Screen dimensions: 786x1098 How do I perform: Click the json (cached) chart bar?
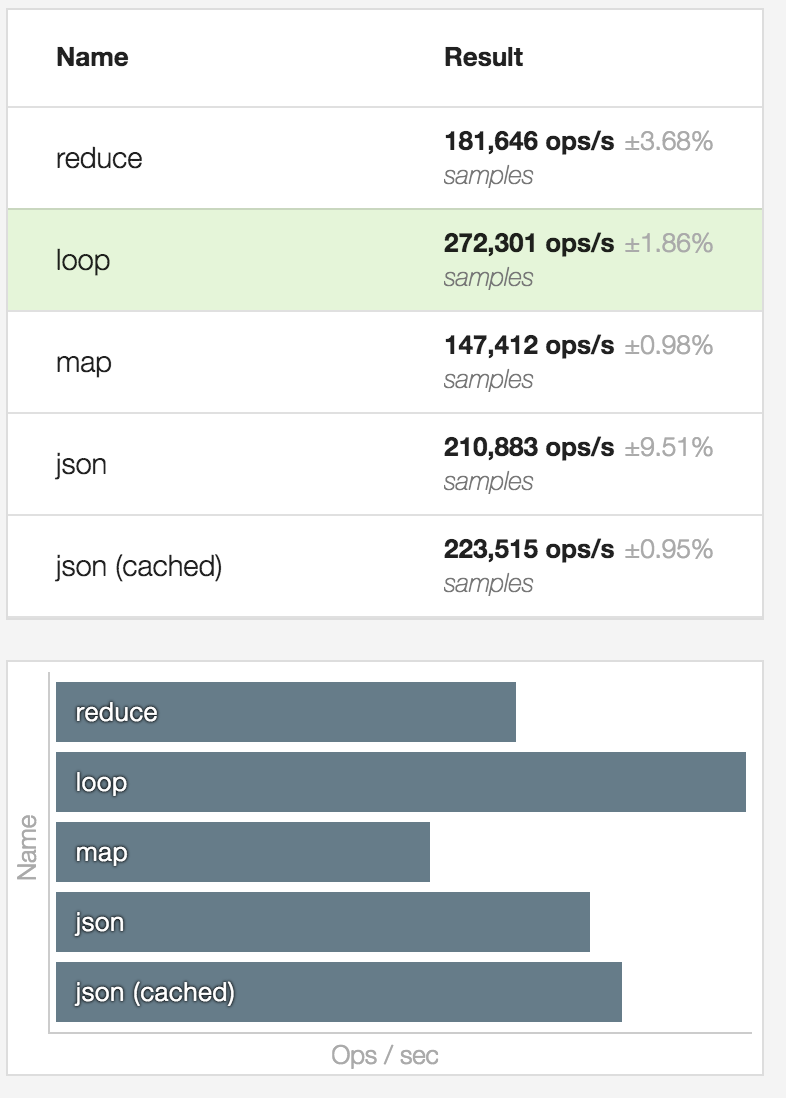click(x=339, y=992)
